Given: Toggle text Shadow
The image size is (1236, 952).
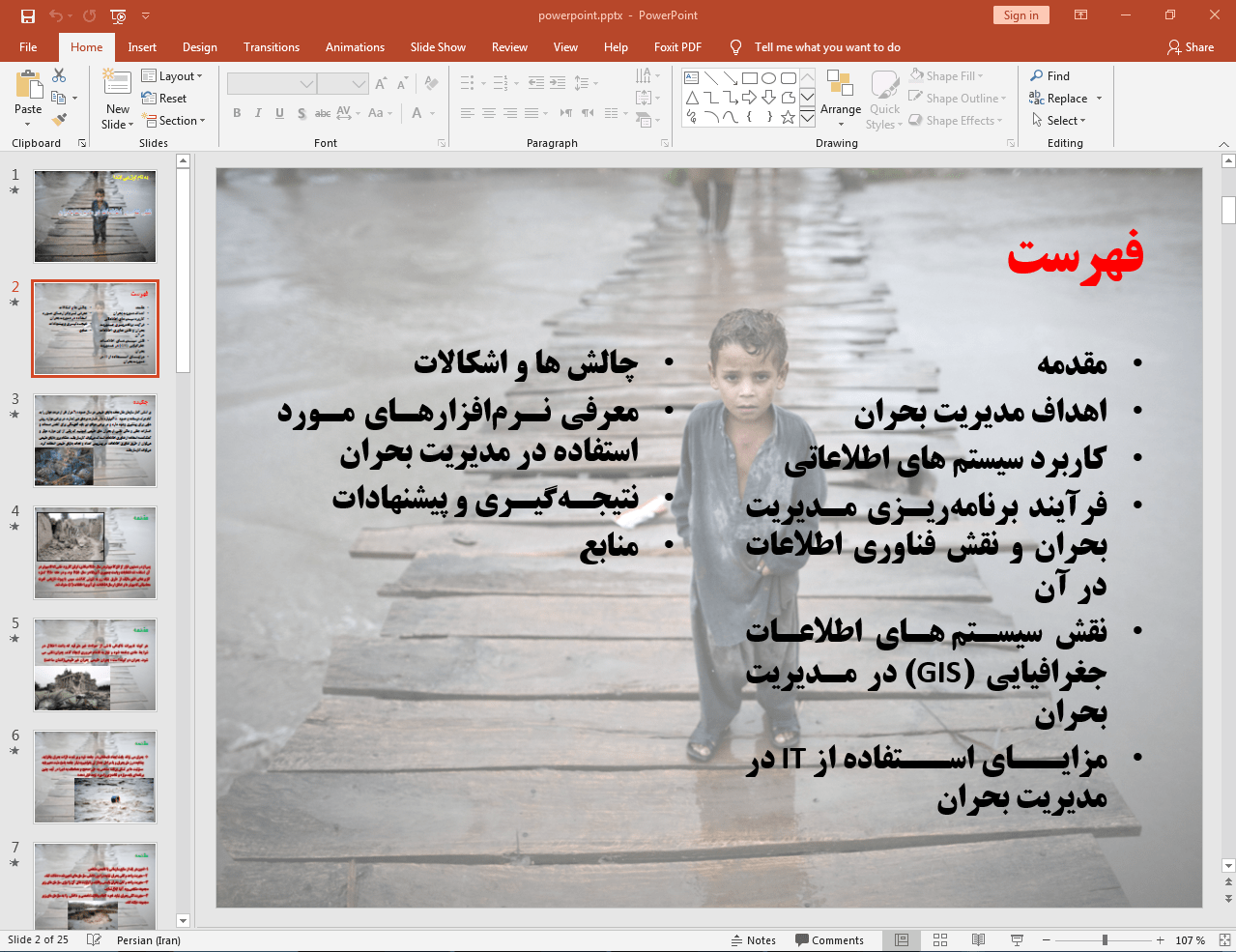Looking at the screenshot, I should (x=302, y=113).
